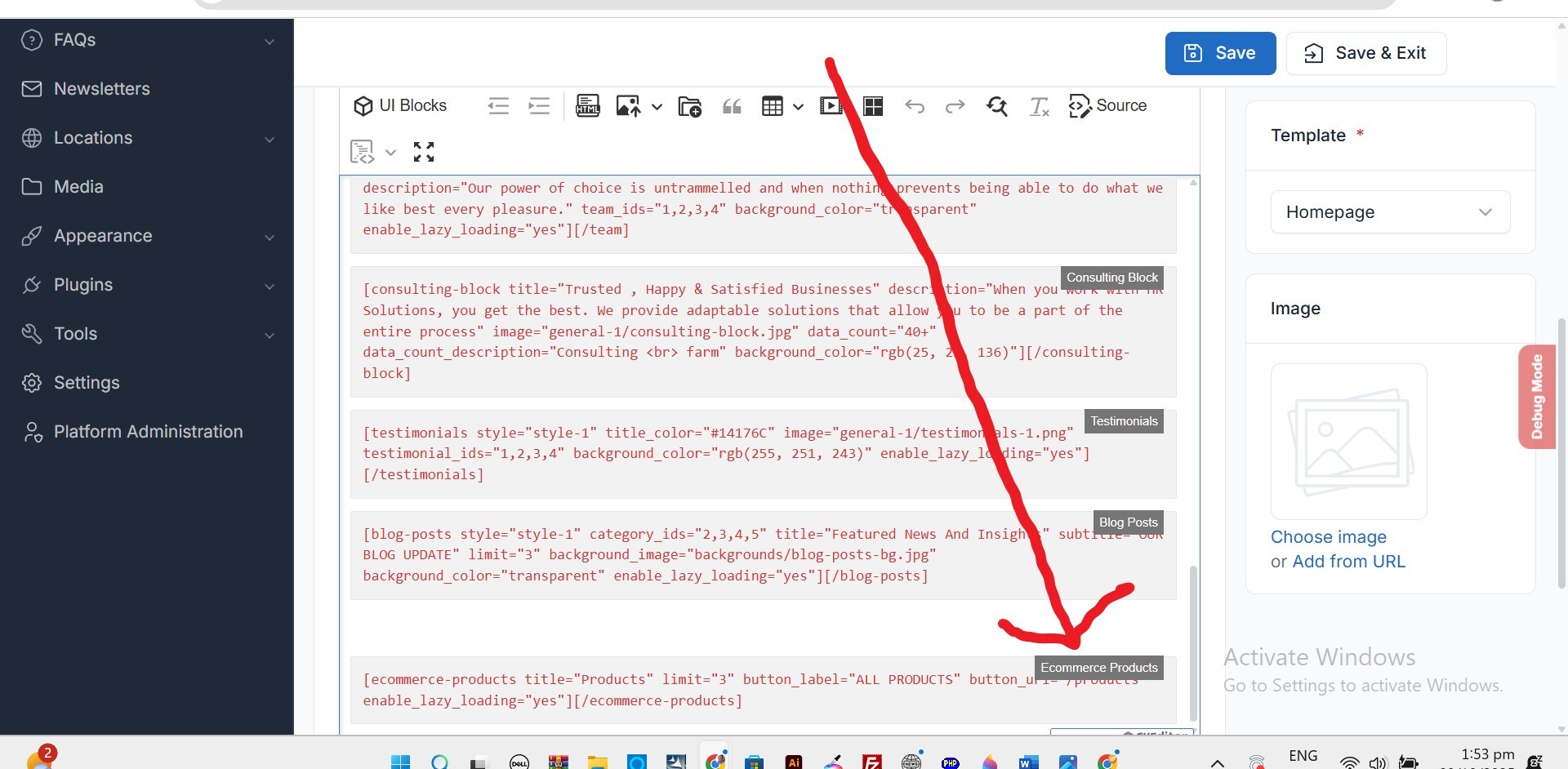Expand the Appearance sidebar menu
The image size is (1568, 769).
[147, 236]
